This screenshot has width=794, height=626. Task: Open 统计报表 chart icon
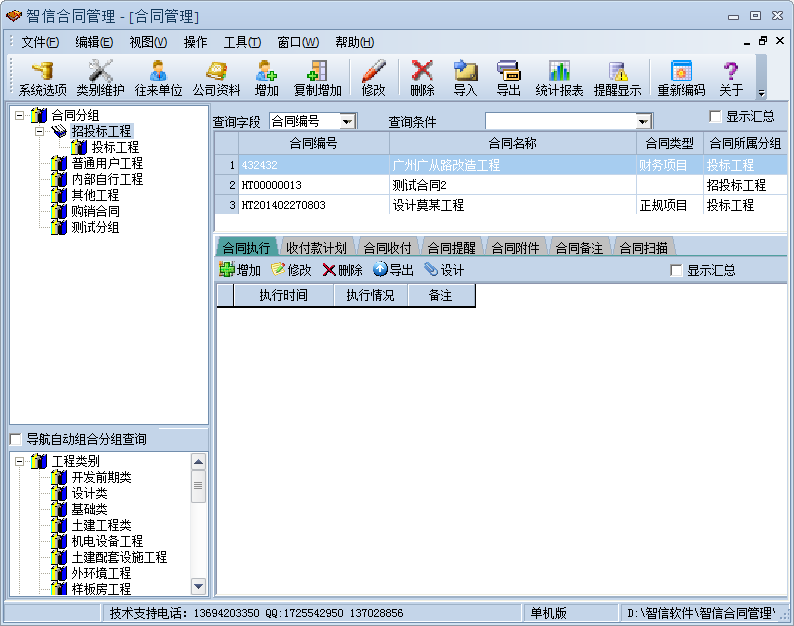point(559,77)
